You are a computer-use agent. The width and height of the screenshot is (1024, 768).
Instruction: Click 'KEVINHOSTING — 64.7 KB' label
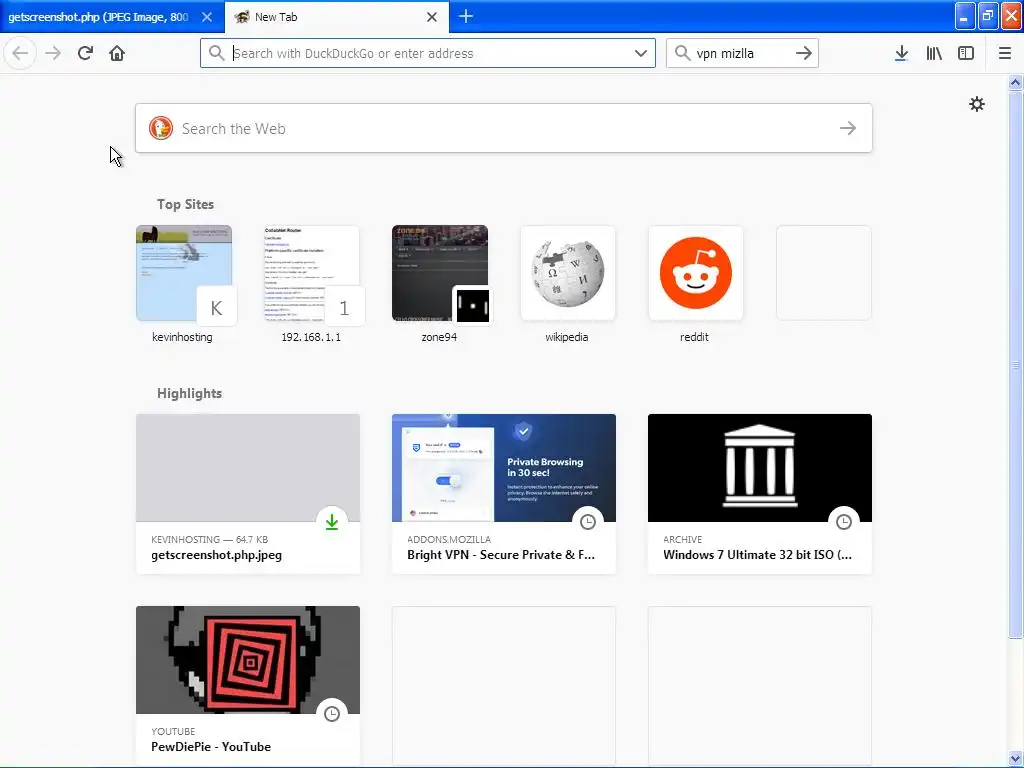[210, 539]
